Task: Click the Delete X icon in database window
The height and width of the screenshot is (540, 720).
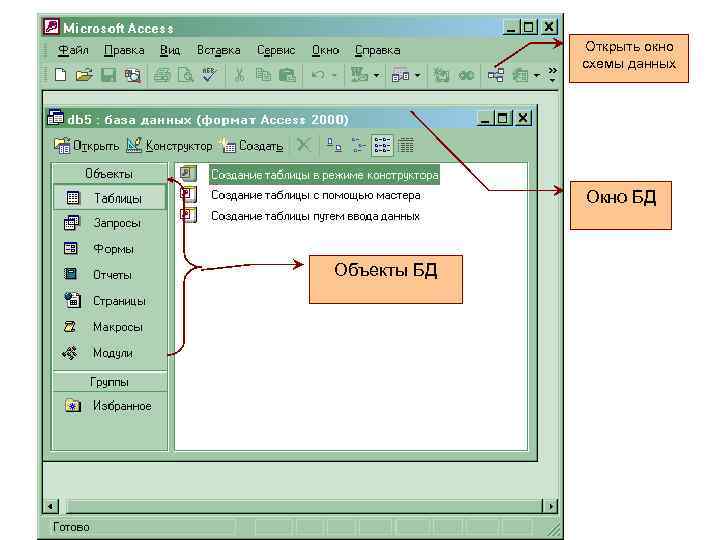Action: 303,146
